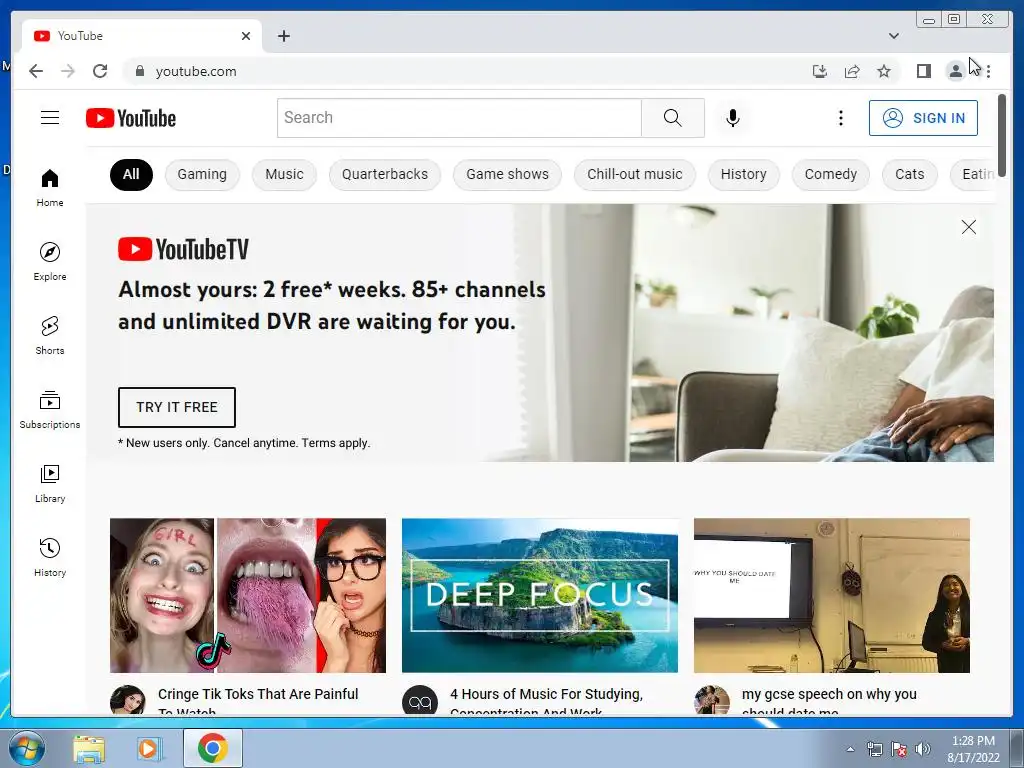The height and width of the screenshot is (768, 1024).
Task: Reload the page with refresh icon
Action: coord(100,71)
